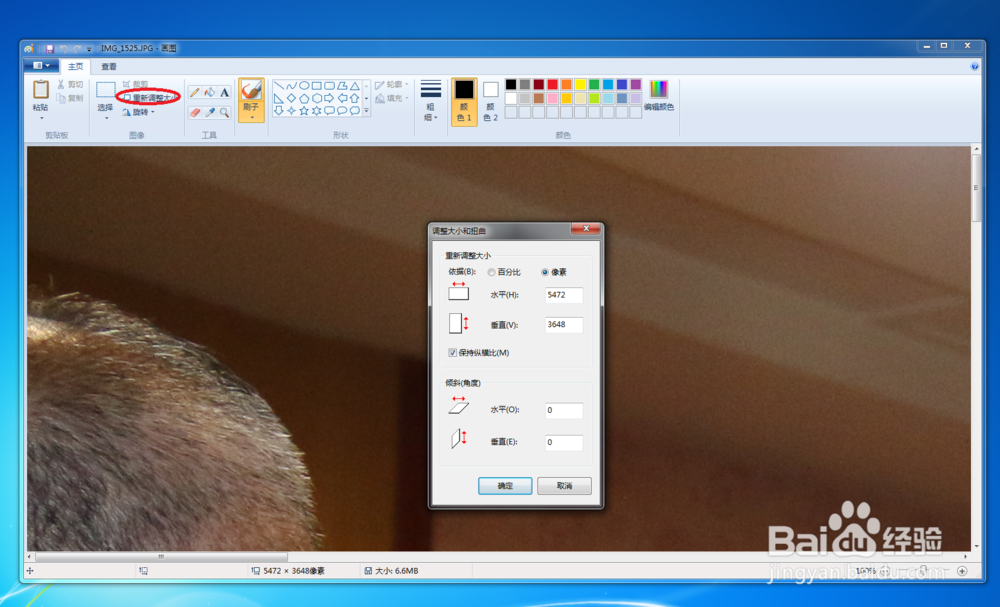Click OK (确定) in resize dialog
The image size is (1000, 607).
click(x=505, y=486)
